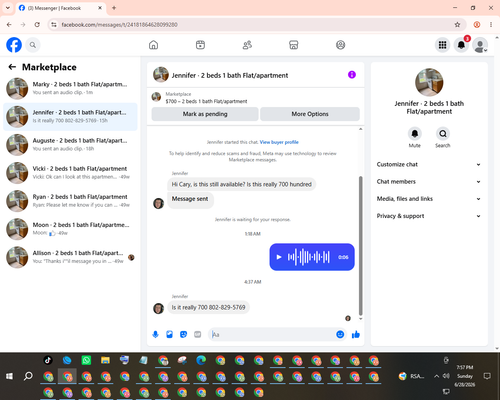This screenshot has width=500, height=400.
Task: Open the Facebook search magnifier
Action: (33, 45)
